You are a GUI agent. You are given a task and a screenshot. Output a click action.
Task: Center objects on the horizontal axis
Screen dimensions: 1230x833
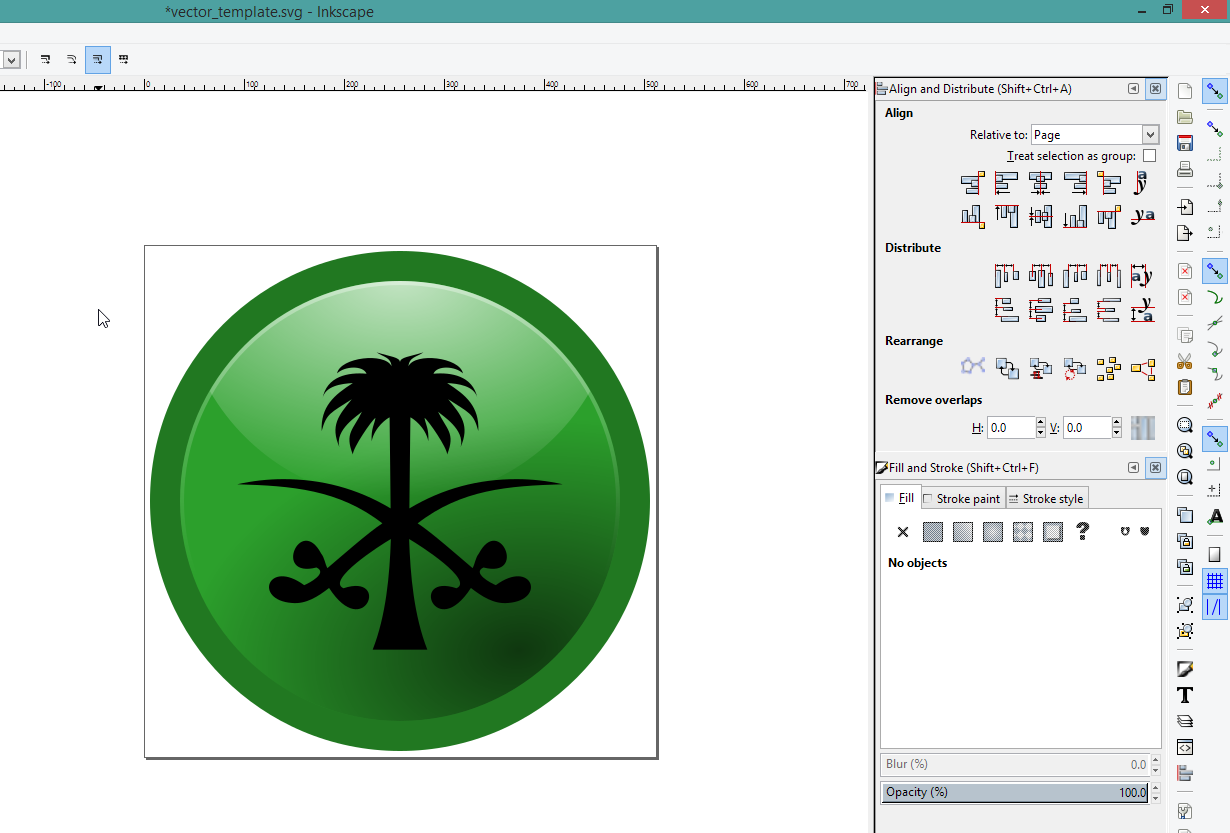tap(1040, 216)
